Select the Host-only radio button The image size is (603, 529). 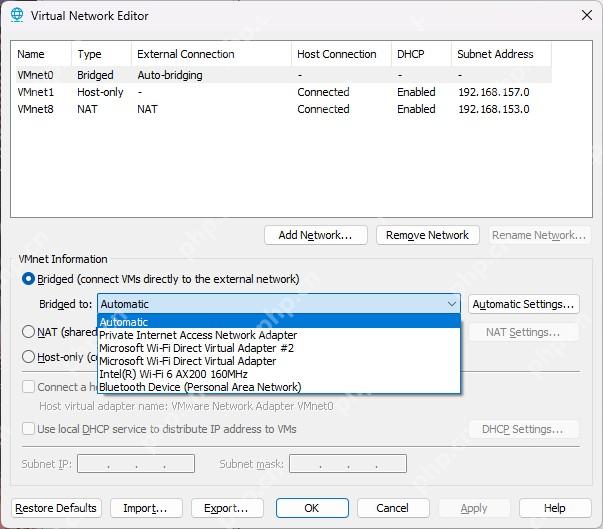[x=28, y=357]
